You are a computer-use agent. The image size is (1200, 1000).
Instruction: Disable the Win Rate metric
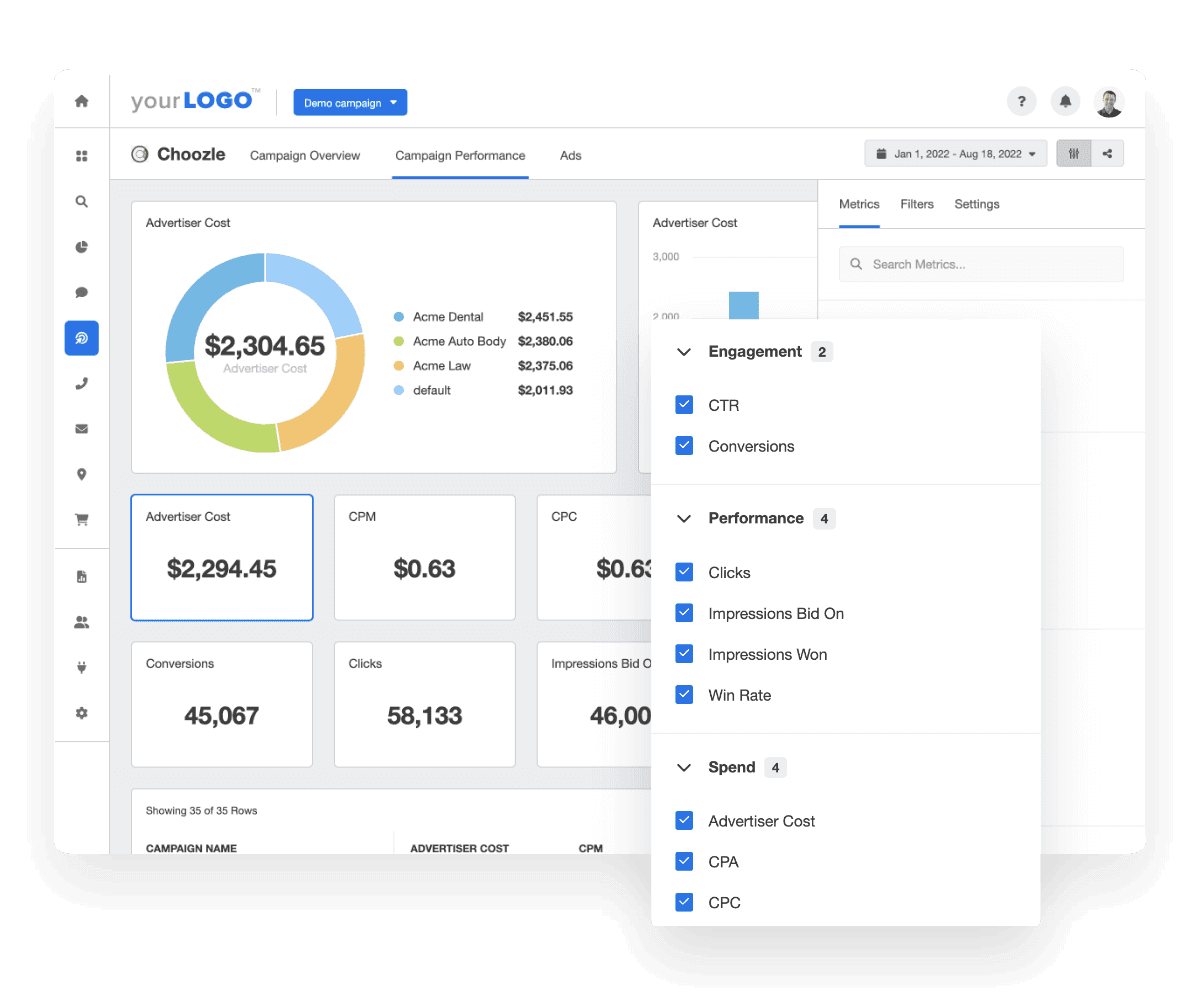point(684,694)
